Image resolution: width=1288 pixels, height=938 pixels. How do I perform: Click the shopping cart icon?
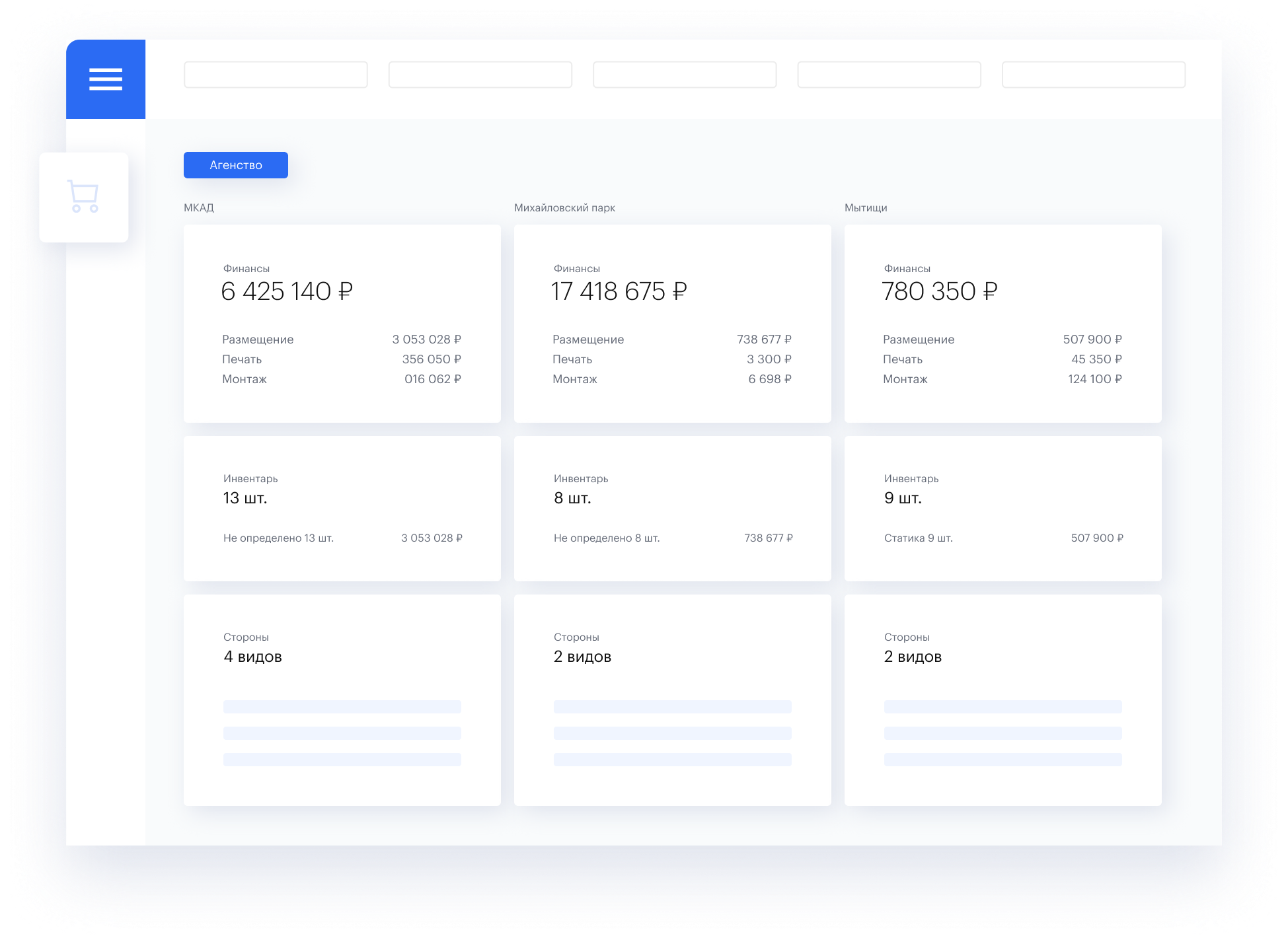[83, 197]
